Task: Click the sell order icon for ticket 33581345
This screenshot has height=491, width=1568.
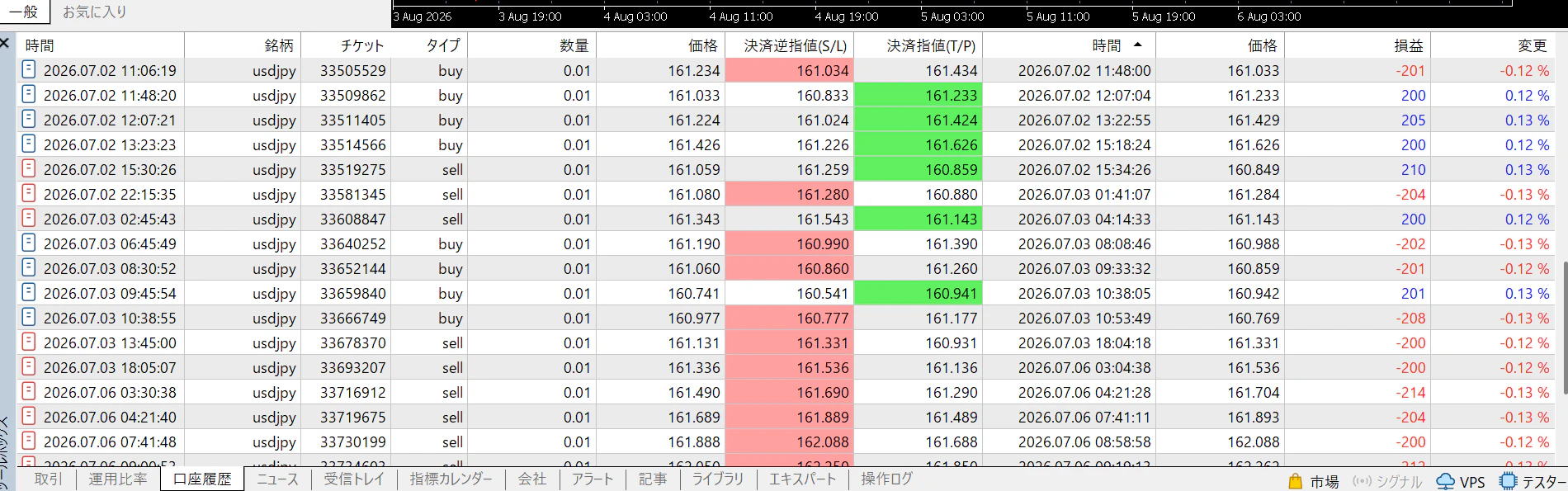Action: tap(28, 193)
